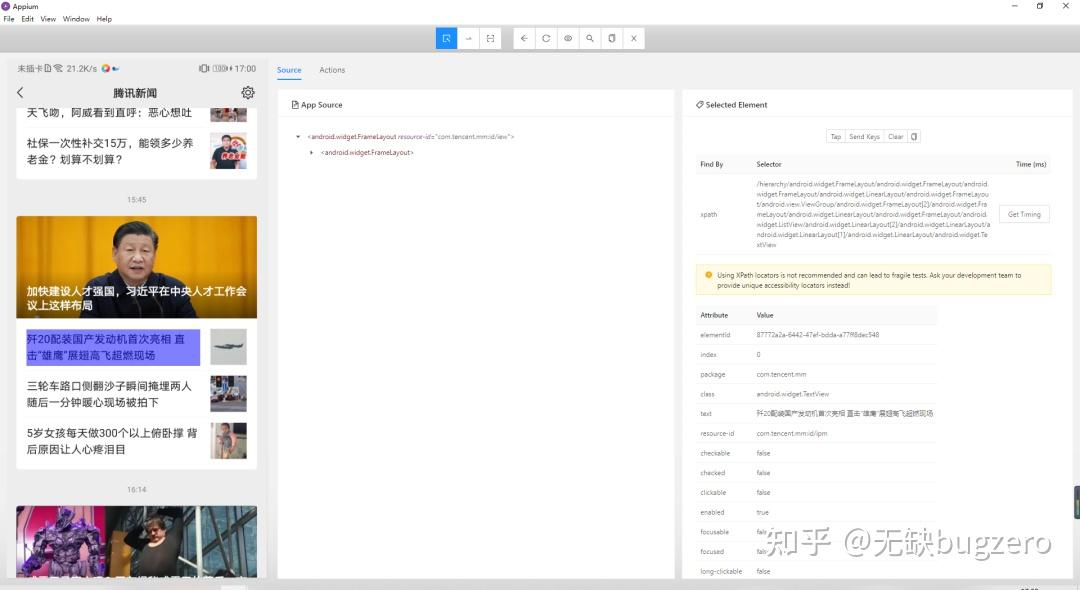The image size is (1080, 590).
Task: Click the robot banner image below 16:14
Action: pyautogui.click(x=136, y=542)
